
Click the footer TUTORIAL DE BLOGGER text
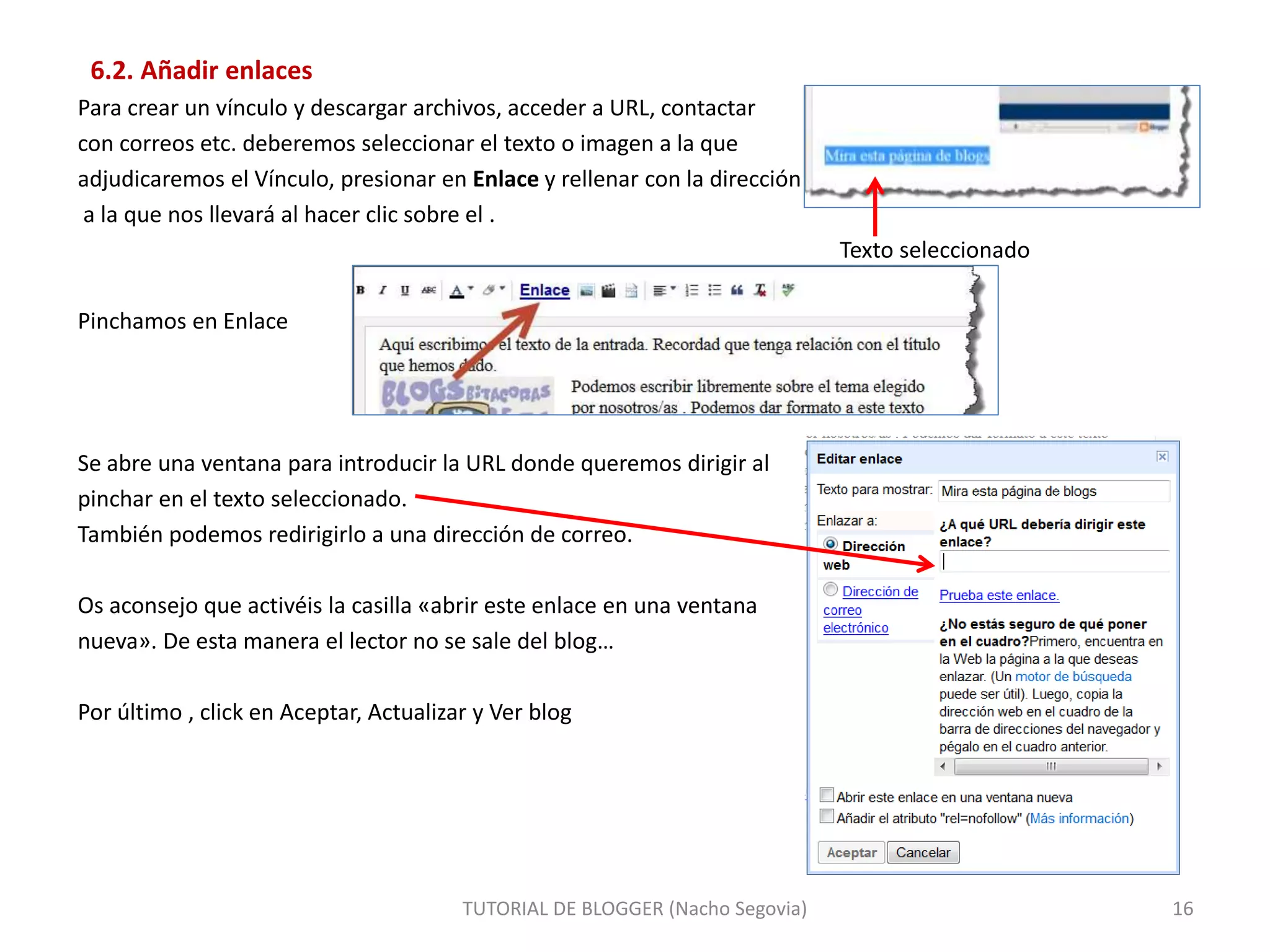[634, 909]
